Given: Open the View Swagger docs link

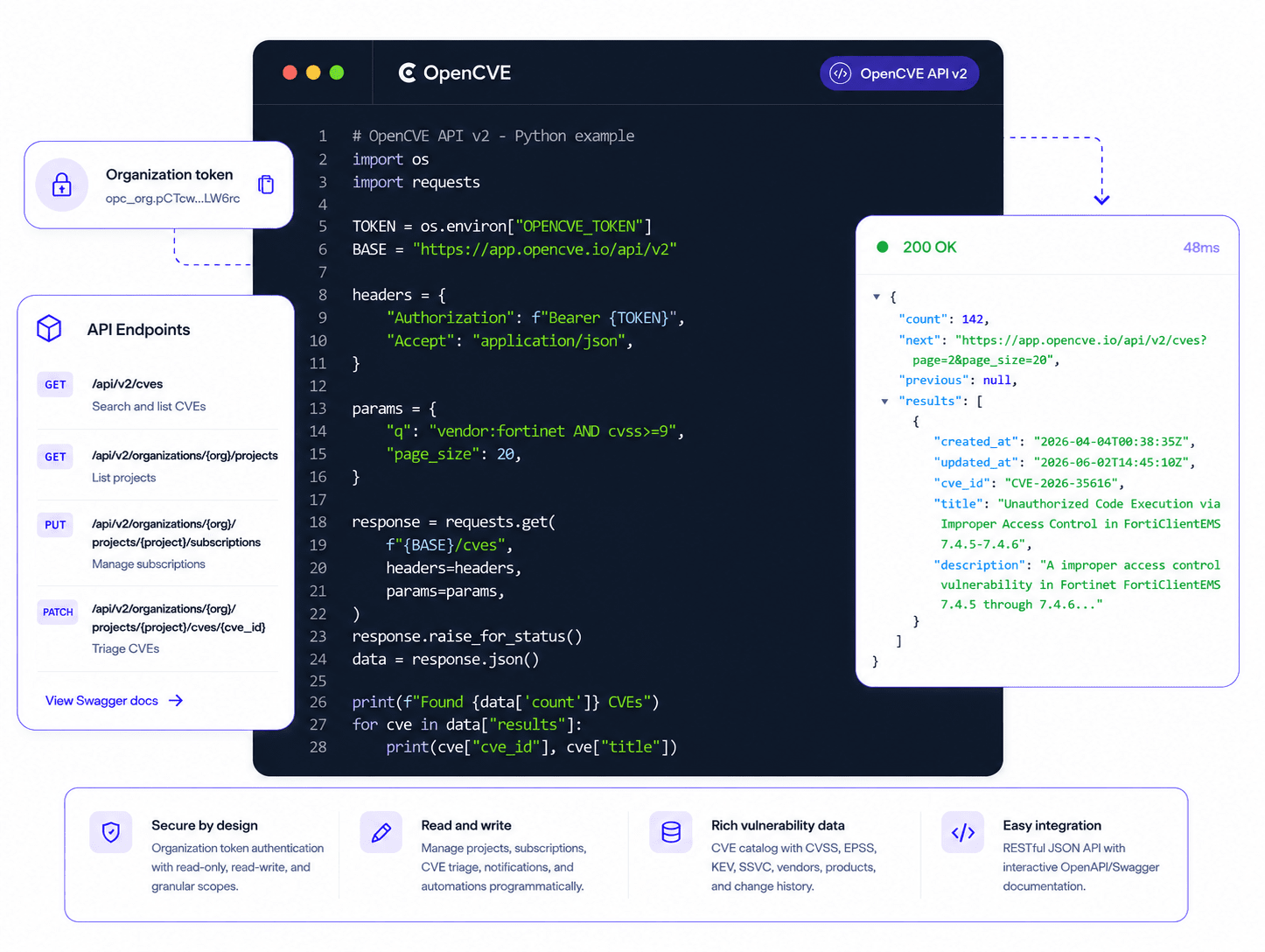Looking at the screenshot, I should pyautogui.click(x=115, y=701).
